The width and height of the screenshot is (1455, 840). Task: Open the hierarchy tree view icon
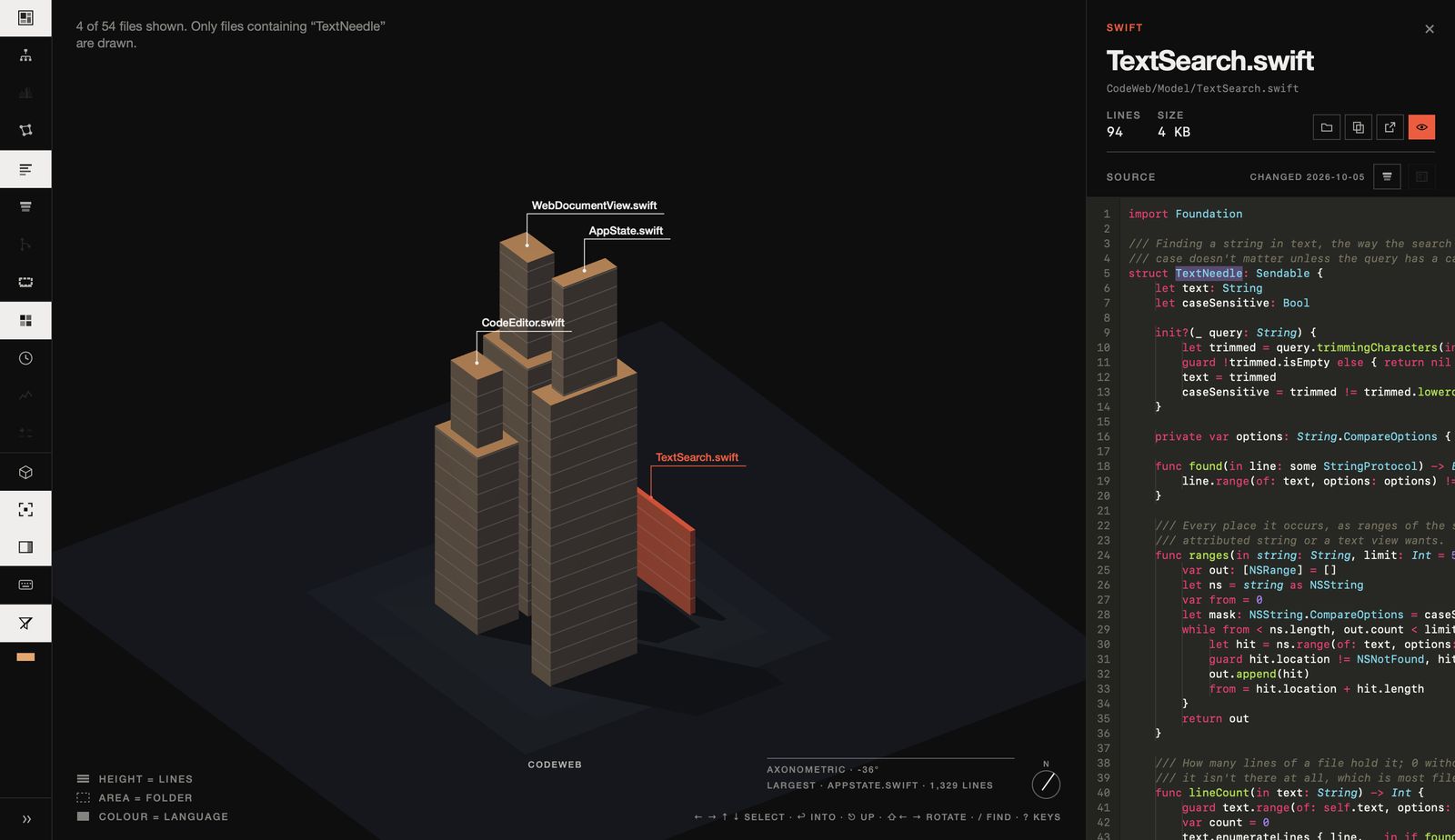click(25, 55)
